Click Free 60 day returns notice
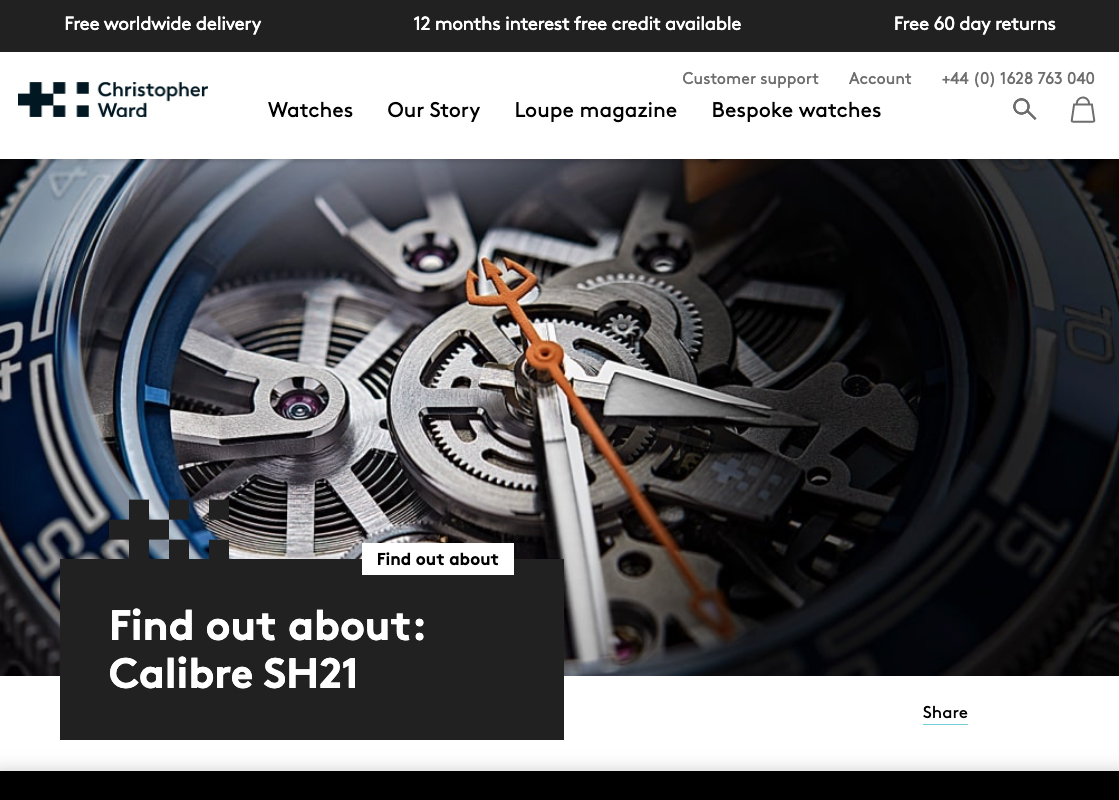This screenshot has width=1119, height=800. (974, 24)
